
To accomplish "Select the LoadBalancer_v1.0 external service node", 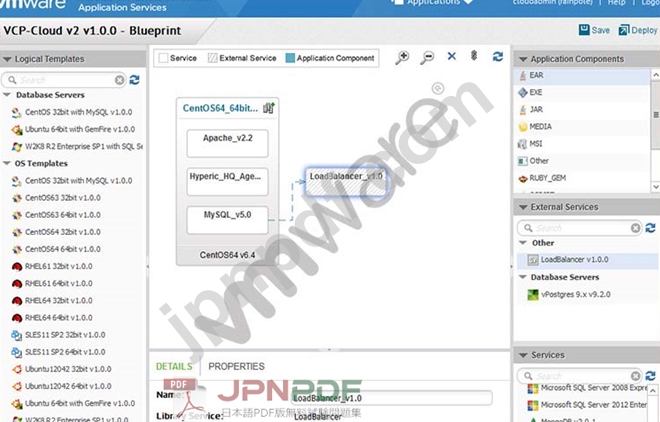I will 346,181.
